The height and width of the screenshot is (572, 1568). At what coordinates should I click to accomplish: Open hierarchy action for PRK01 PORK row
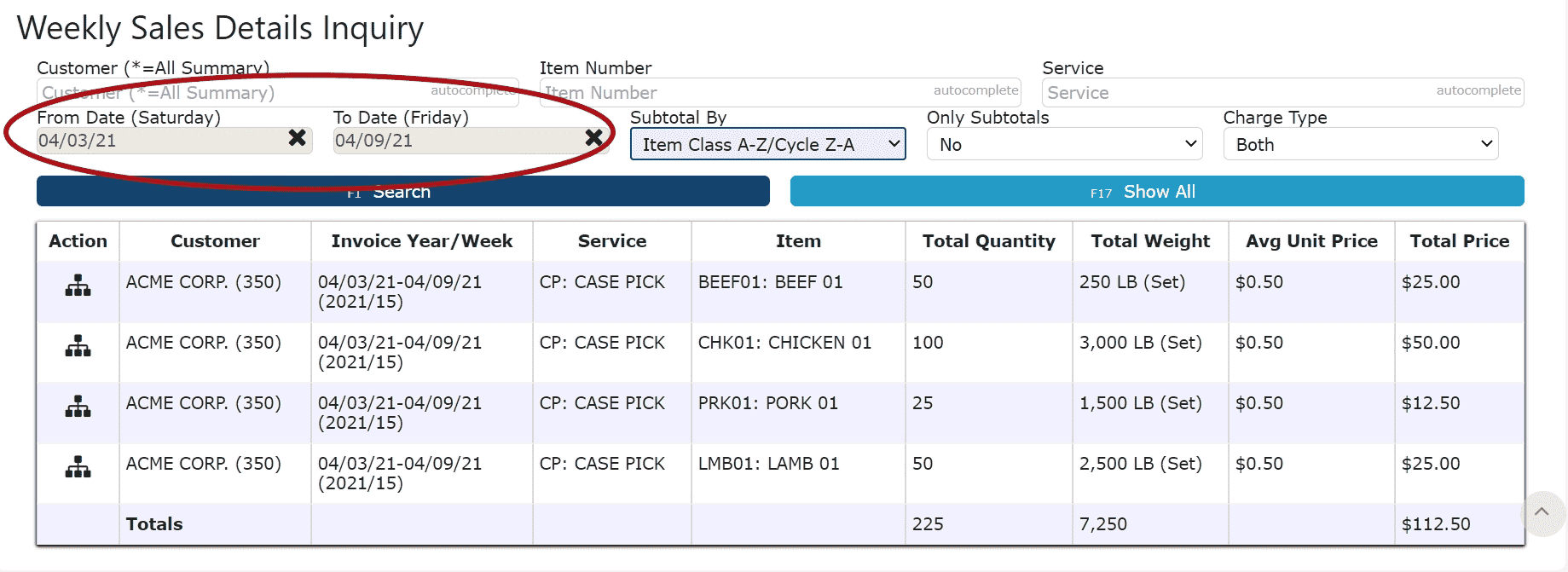(78, 407)
